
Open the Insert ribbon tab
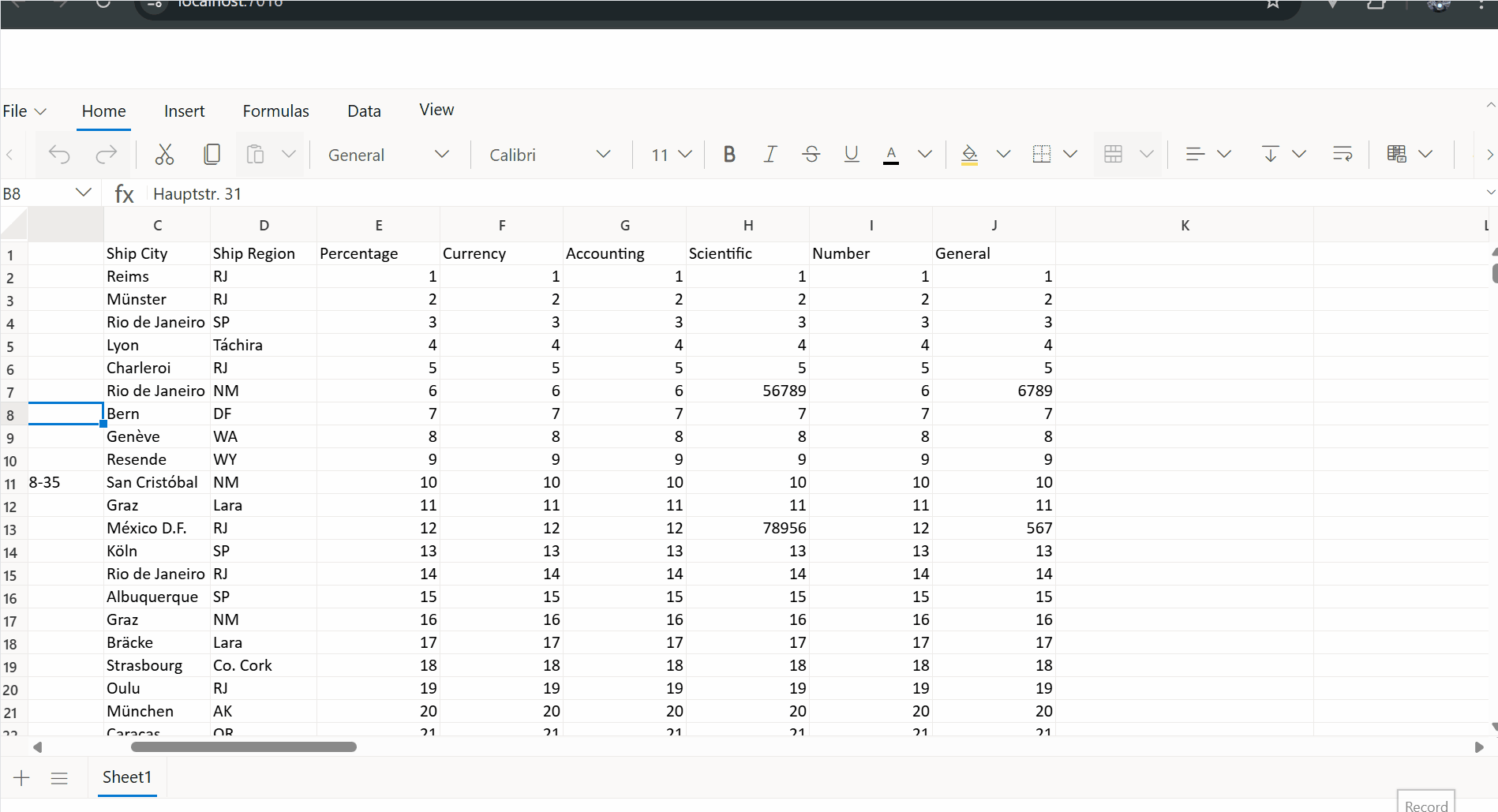coord(184,110)
